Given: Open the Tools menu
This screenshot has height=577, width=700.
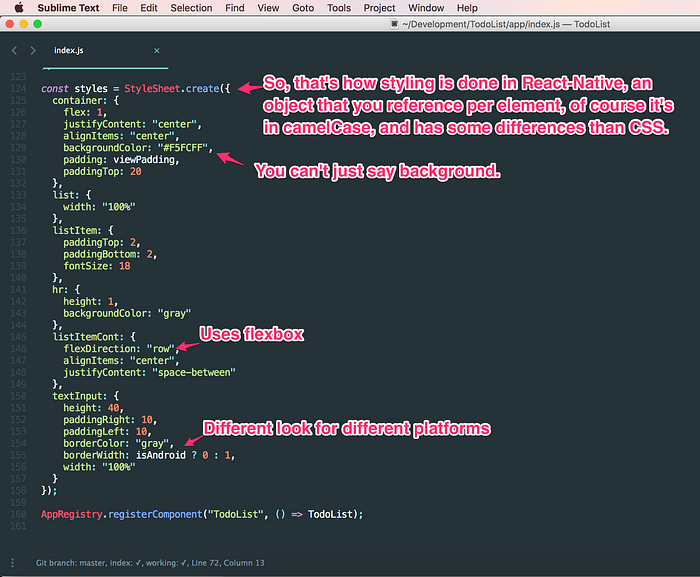Looking at the screenshot, I should 339,8.
